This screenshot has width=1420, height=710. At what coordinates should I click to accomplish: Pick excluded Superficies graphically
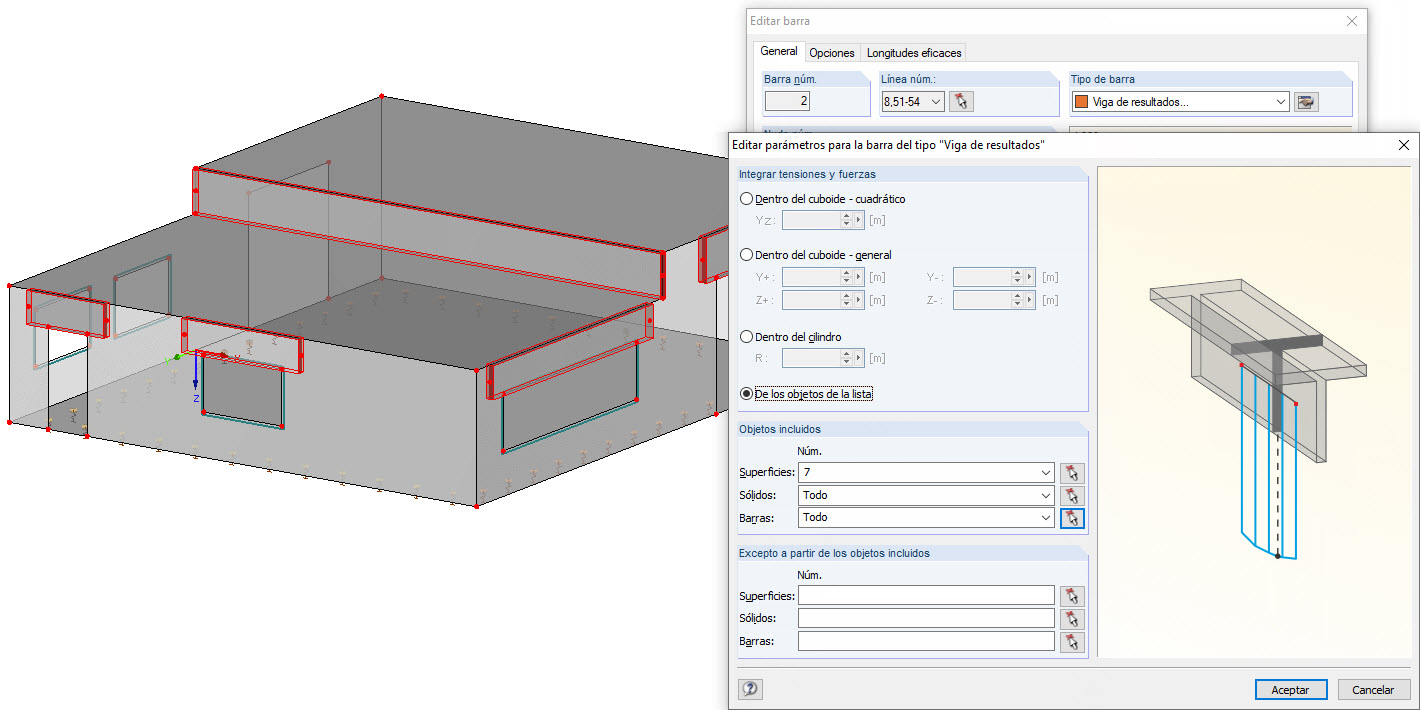coord(1072,596)
